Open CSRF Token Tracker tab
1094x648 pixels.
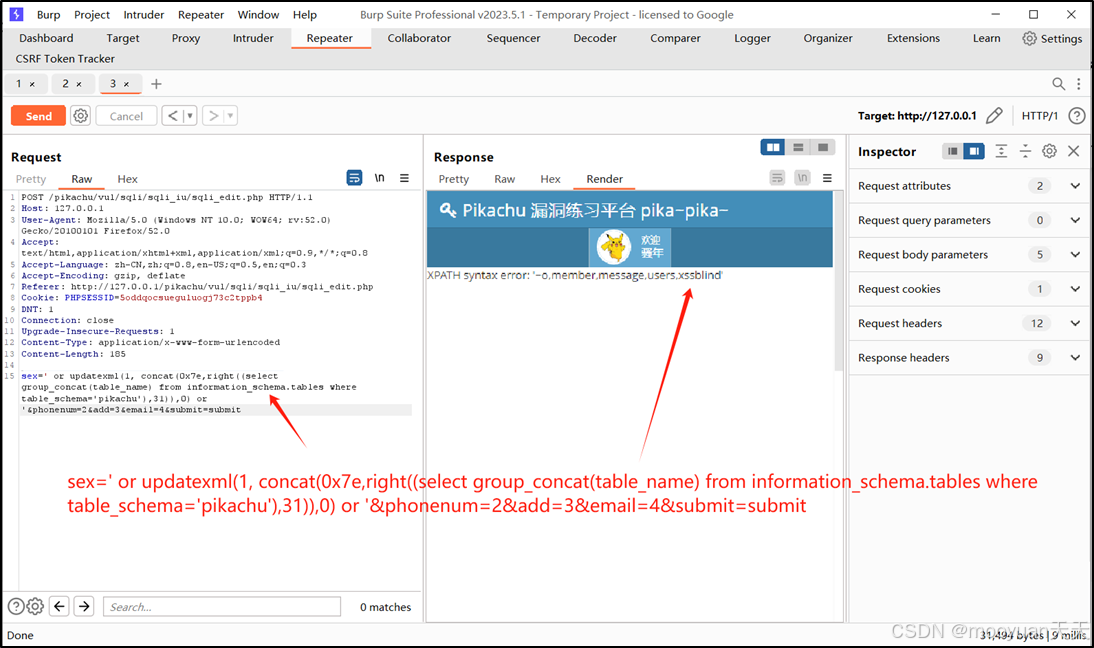(x=65, y=59)
